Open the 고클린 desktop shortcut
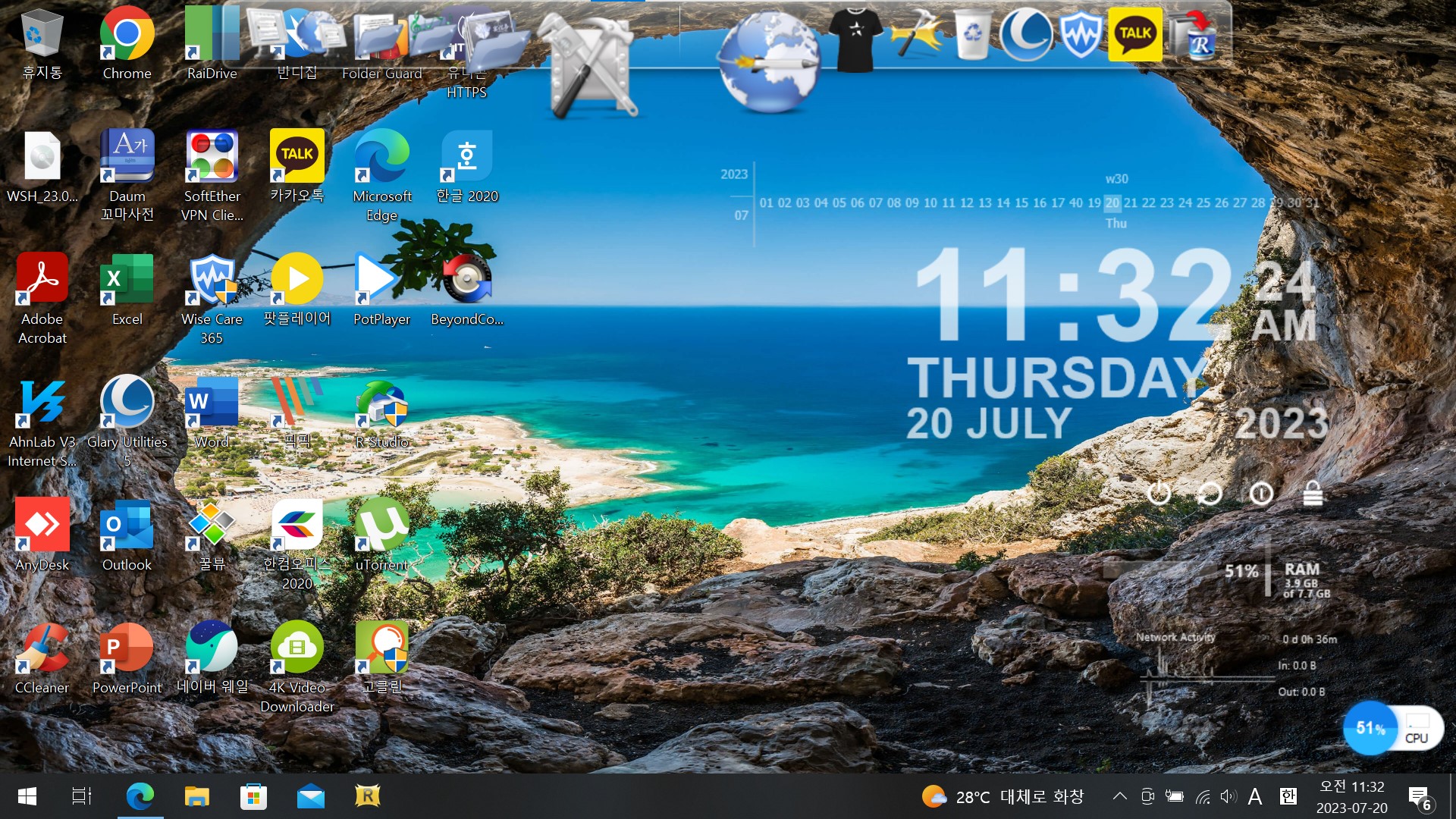 coord(381,648)
